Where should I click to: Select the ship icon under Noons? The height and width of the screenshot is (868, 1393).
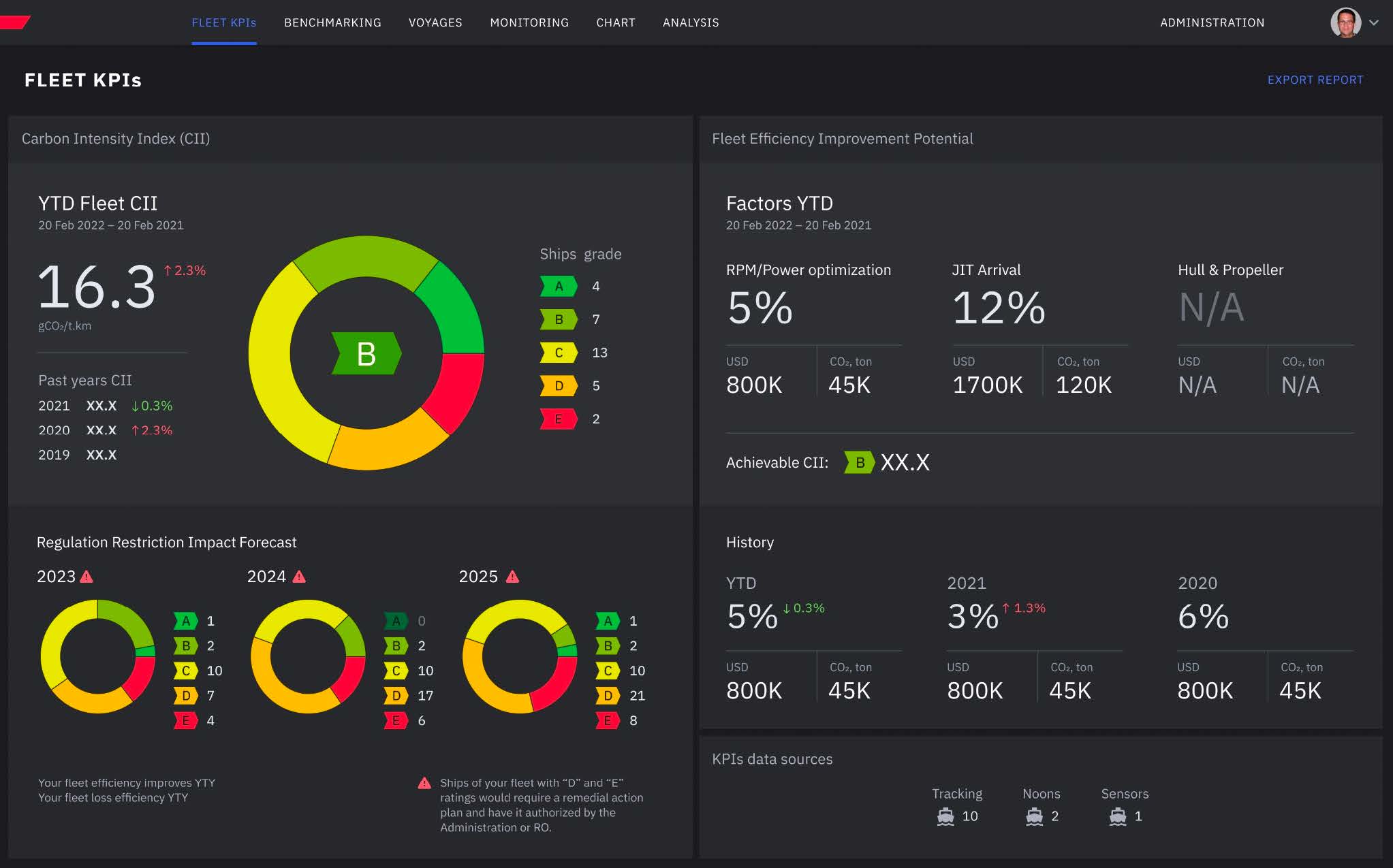coord(1035,816)
